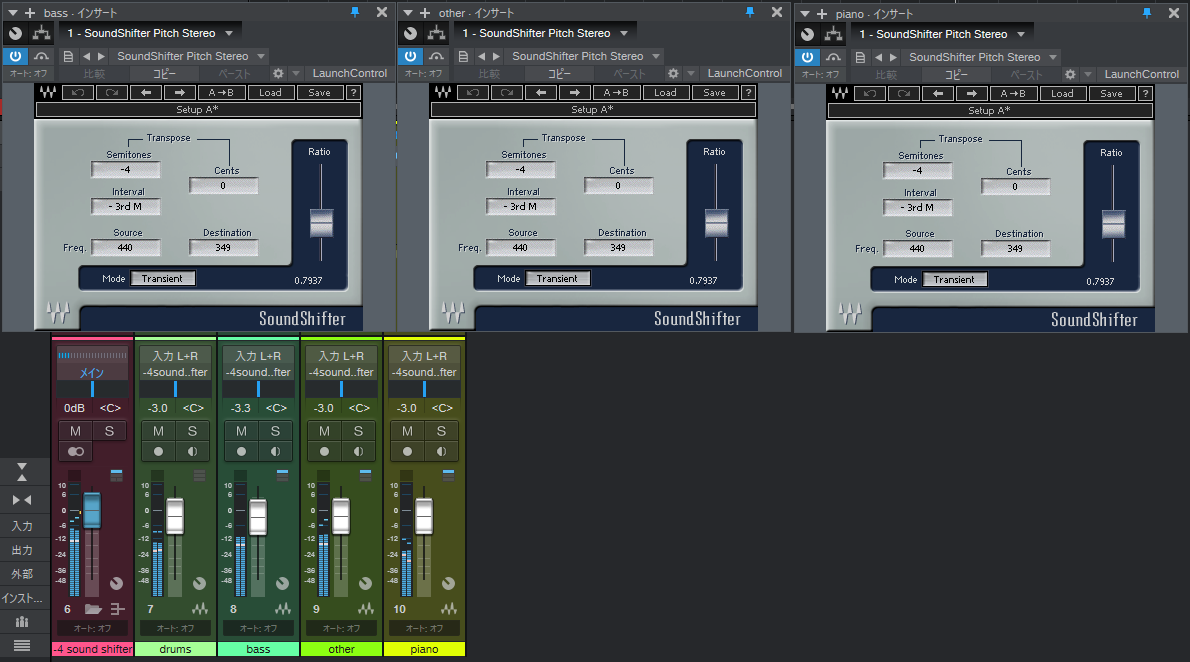Open the Transient mode dropdown in the bass plugin

click(162, 279)
